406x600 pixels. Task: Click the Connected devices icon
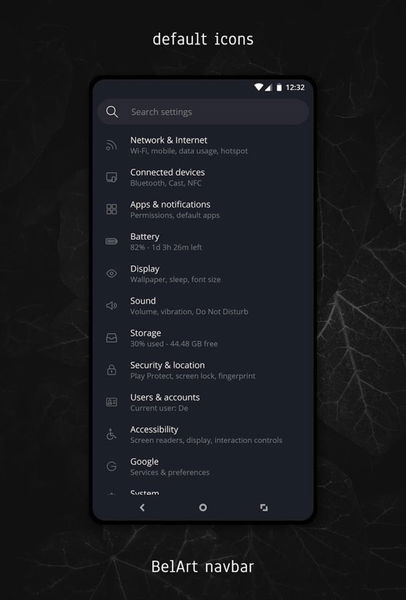pos(111,177)
